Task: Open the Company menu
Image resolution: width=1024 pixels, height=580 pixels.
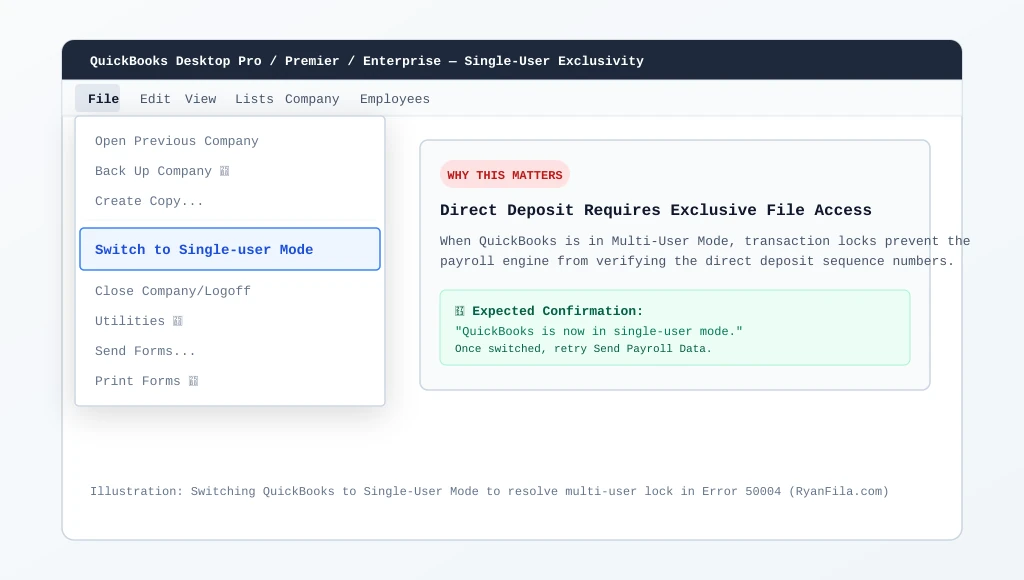Action: (312, 99)
